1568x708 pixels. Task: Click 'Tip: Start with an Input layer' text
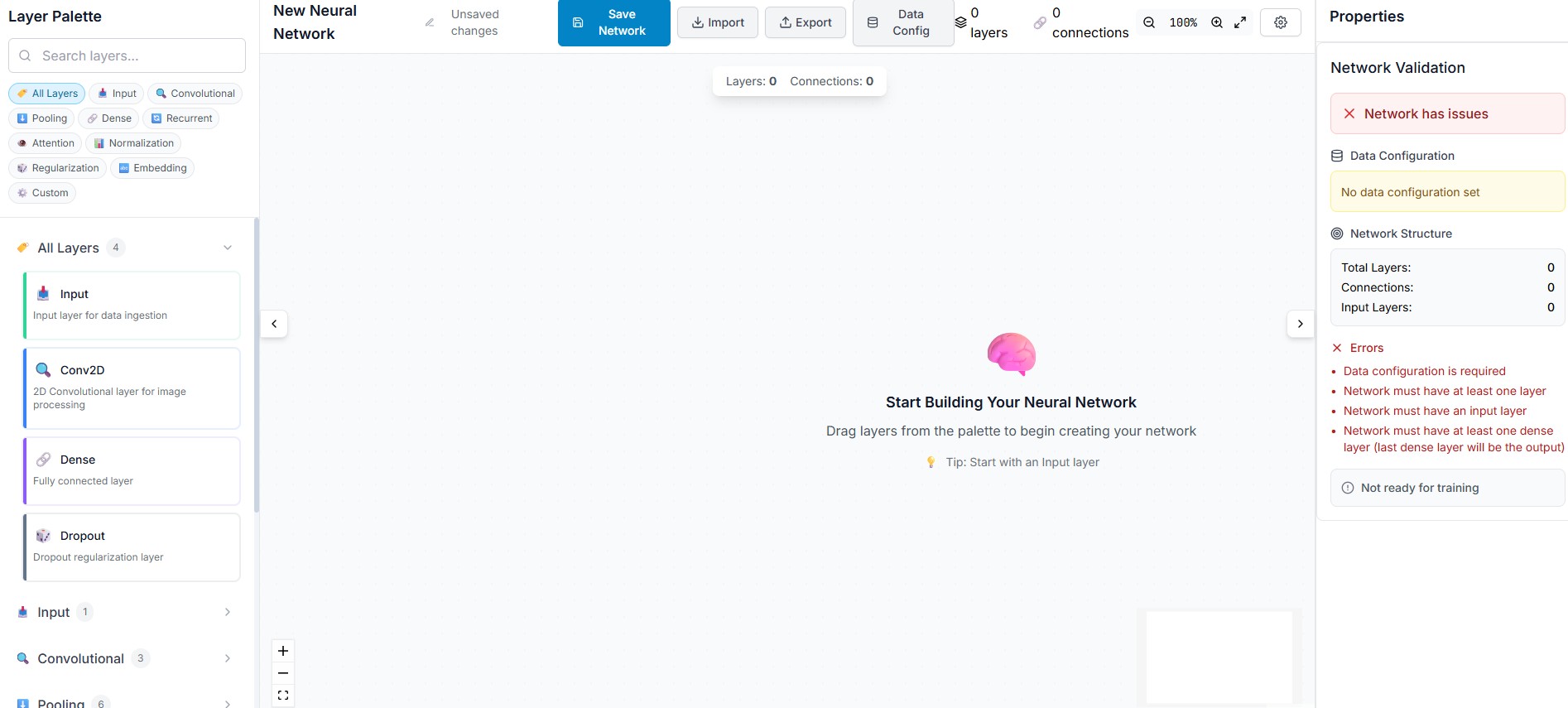pos(1022,462)
